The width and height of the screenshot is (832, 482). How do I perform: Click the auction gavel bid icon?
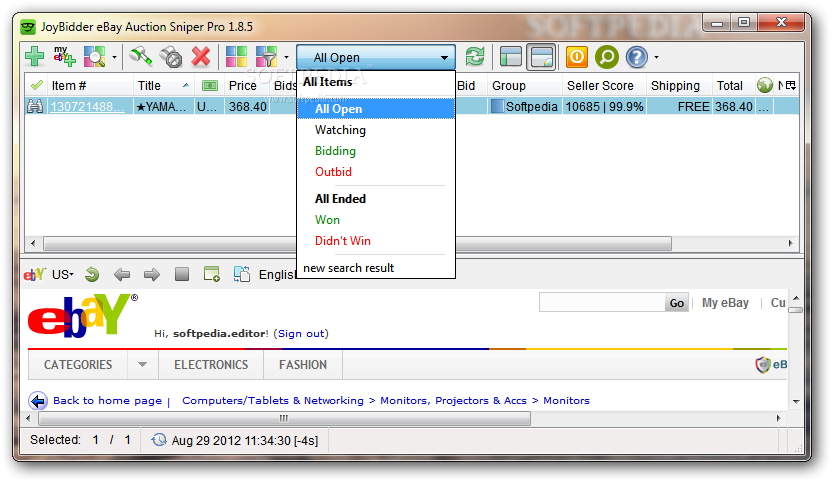click(x=141, y=56)
